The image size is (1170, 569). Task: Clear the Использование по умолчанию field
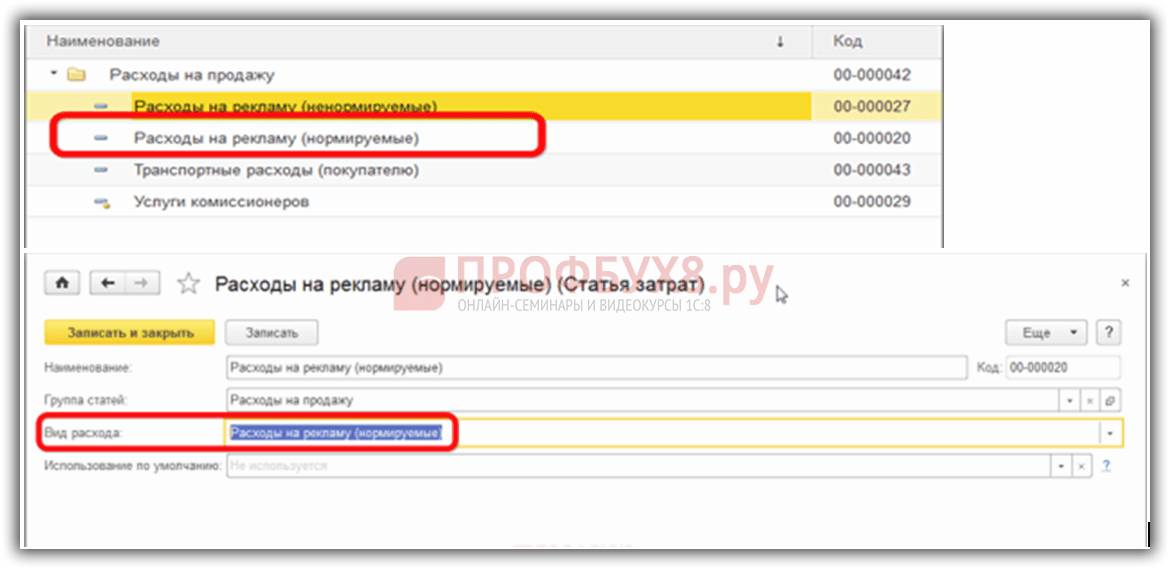pyautogui.click(x=1079, y=466)
